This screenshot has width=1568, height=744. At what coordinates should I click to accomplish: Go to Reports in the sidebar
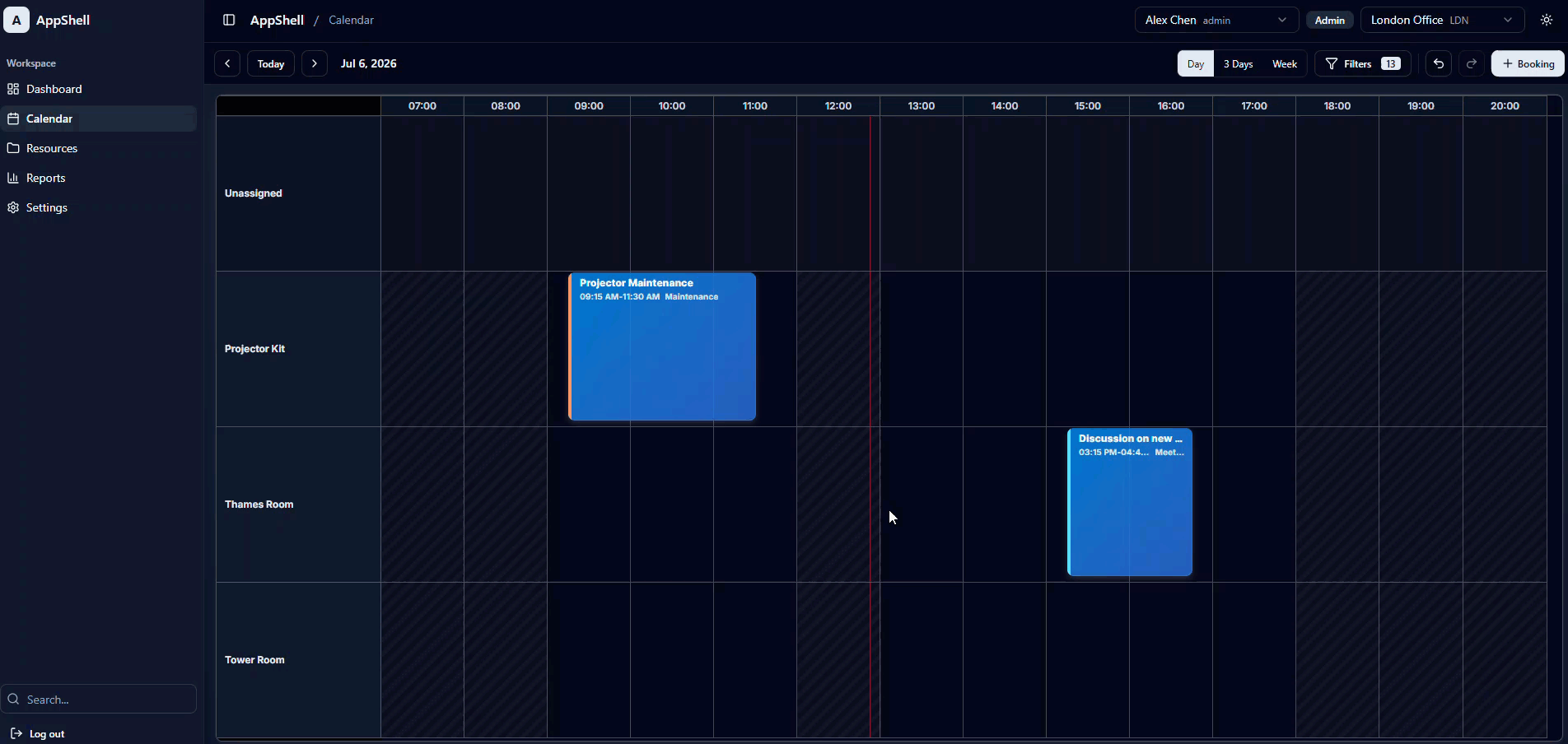(99, 178)
